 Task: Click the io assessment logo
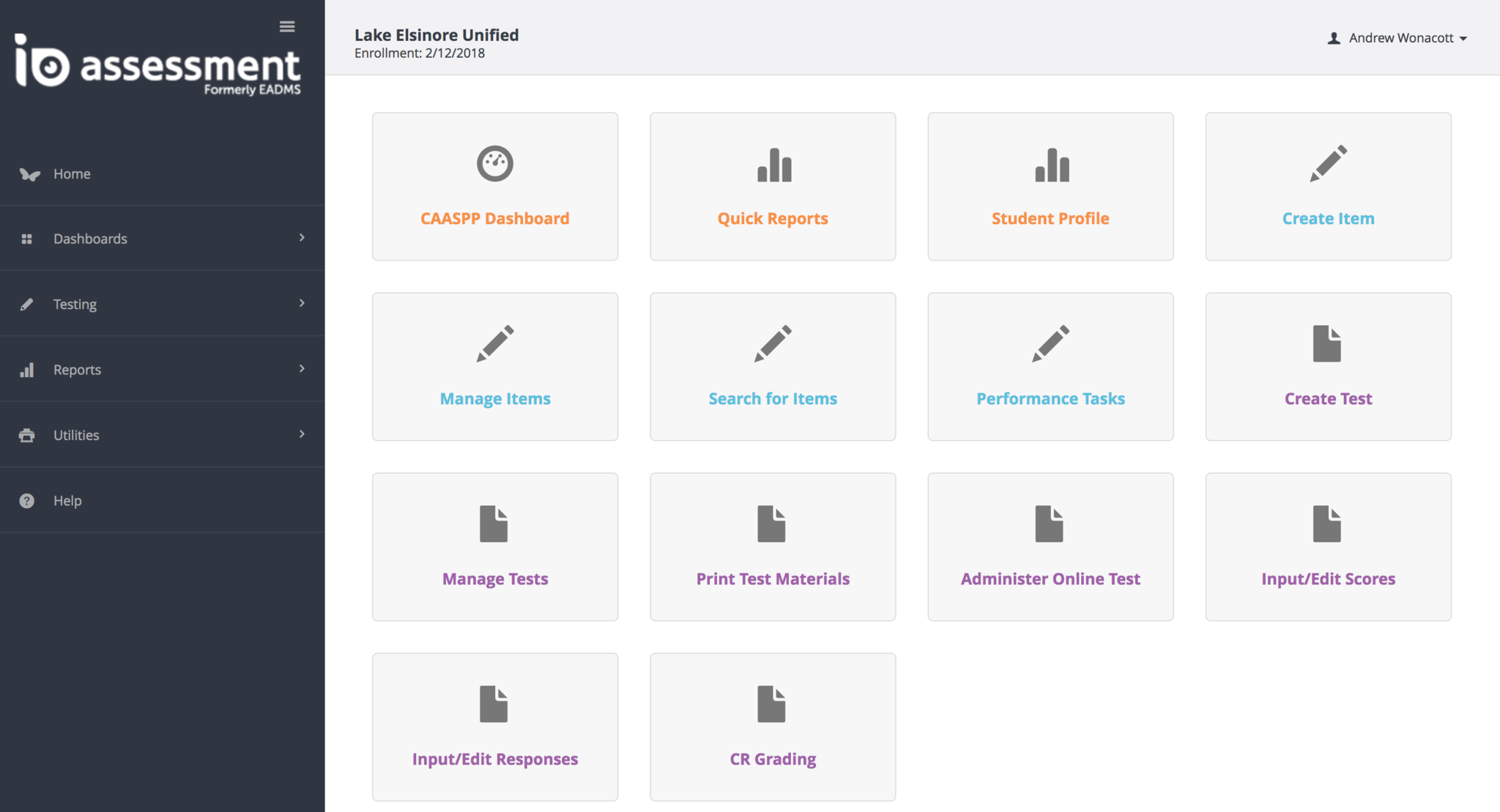(x=157, y=64)
